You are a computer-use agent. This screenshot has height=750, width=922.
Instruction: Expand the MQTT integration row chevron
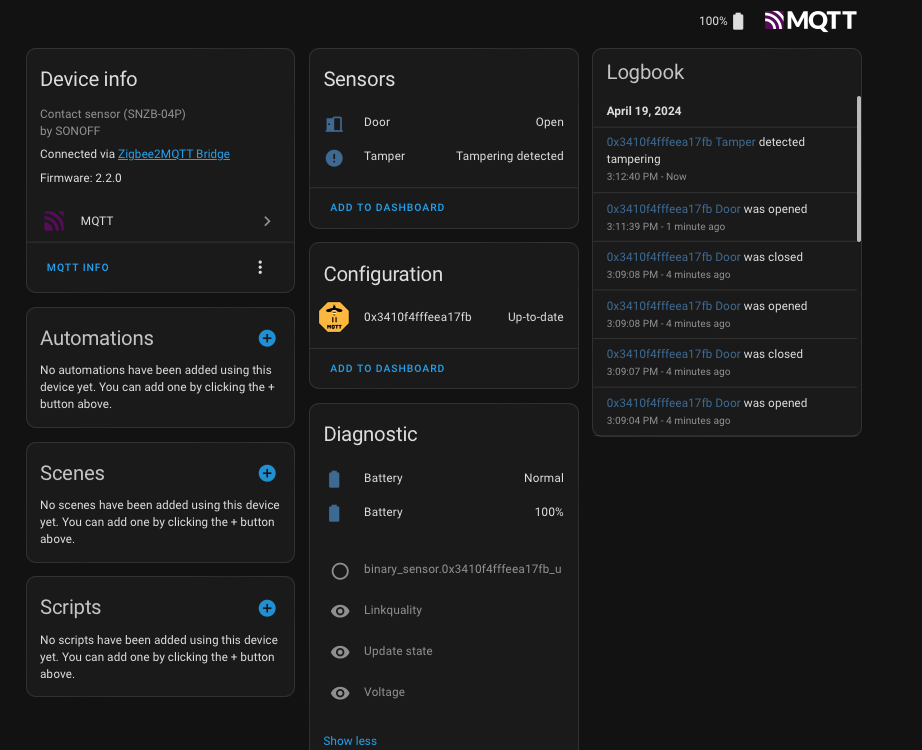[x=267, y=221]
